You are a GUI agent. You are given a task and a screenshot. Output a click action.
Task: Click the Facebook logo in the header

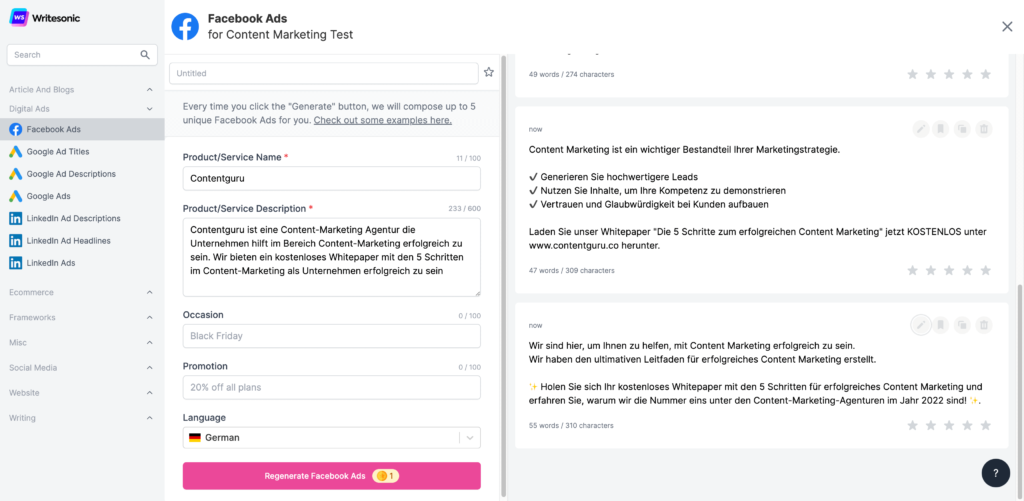pyautogui.click(x=185, y=26)
